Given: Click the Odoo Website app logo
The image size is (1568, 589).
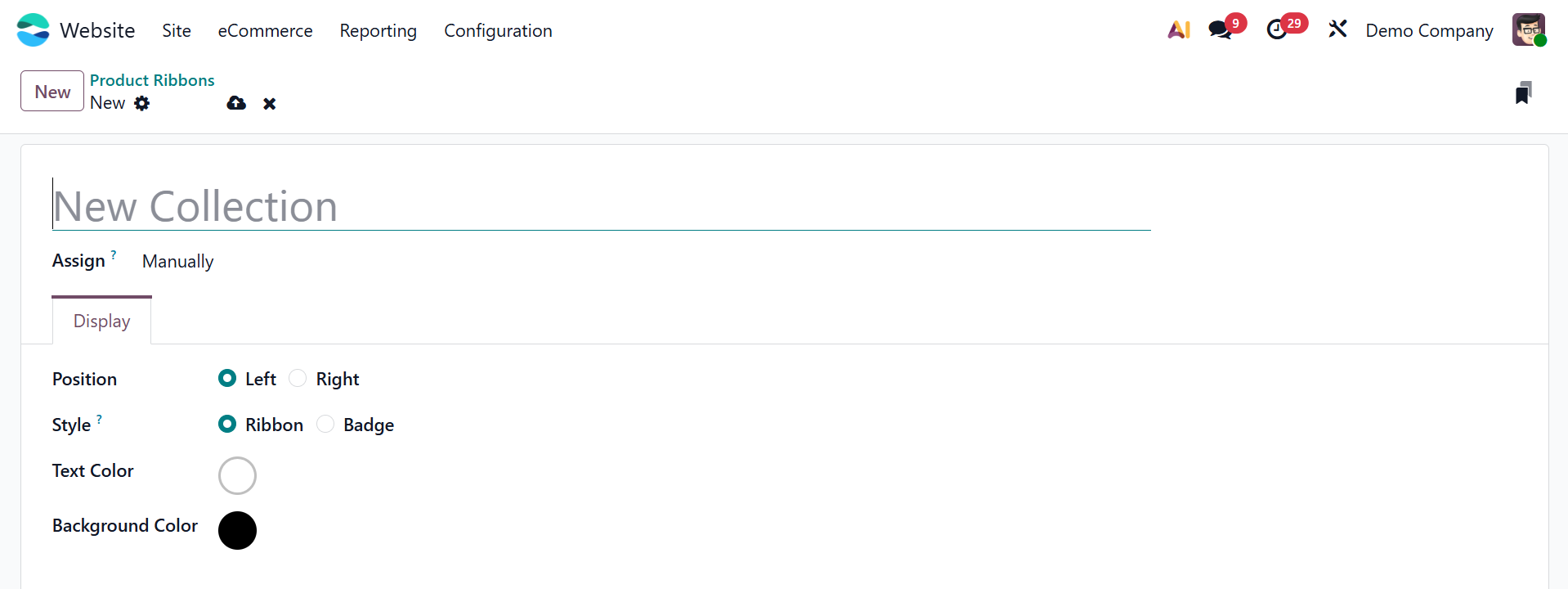Looking at the screenshot, I should (x=33, y=30).
